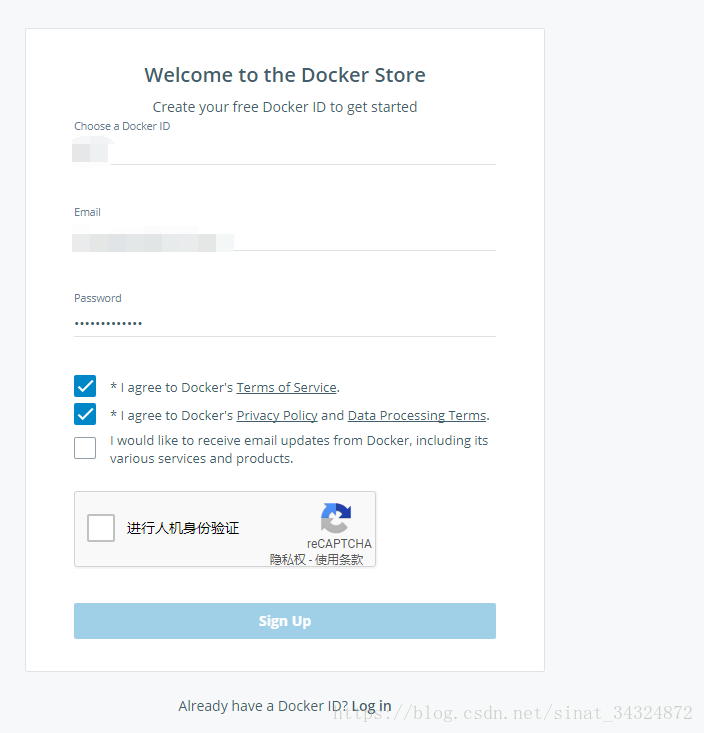Click the 'Welcome to the Docker Store' heading
The width and height of the screenshot is (704, 733).
[x=285, y=75]
